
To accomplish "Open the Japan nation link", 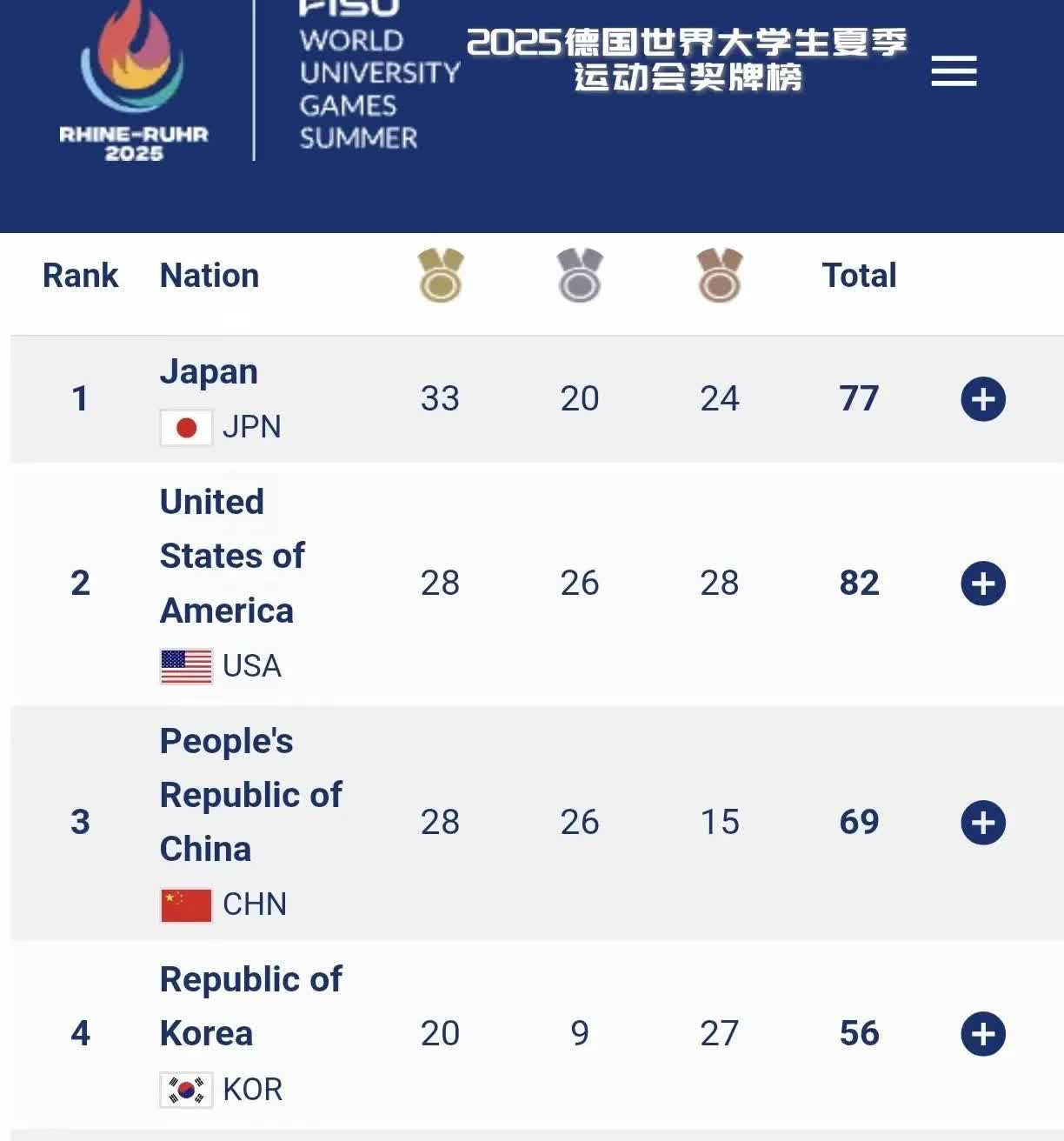I will click(x=209, y=372).
